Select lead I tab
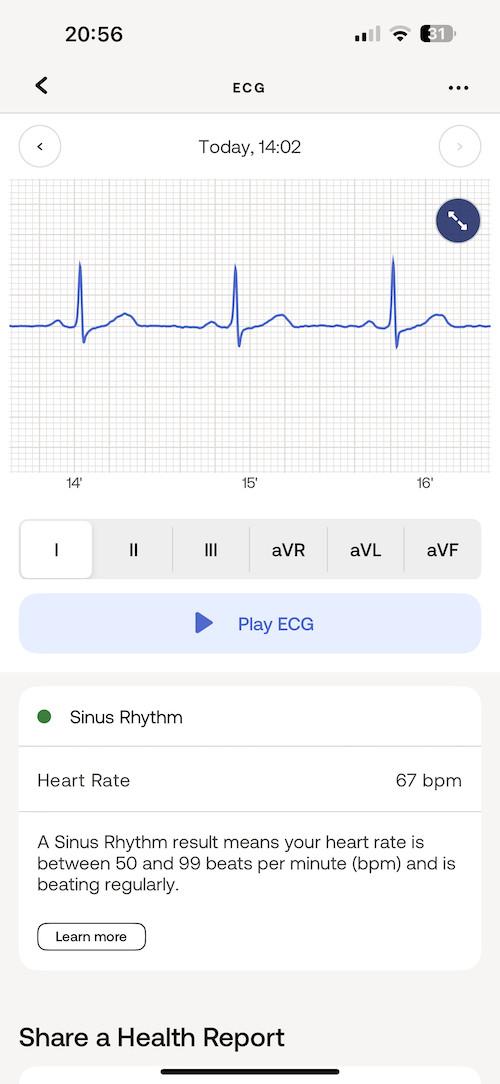The height and width of the screenshot is (1084, 500). click(x=56, y=550)
